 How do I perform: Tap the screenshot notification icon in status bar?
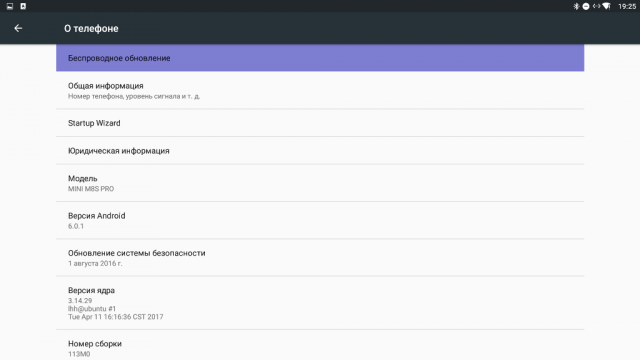pos(10,6)
